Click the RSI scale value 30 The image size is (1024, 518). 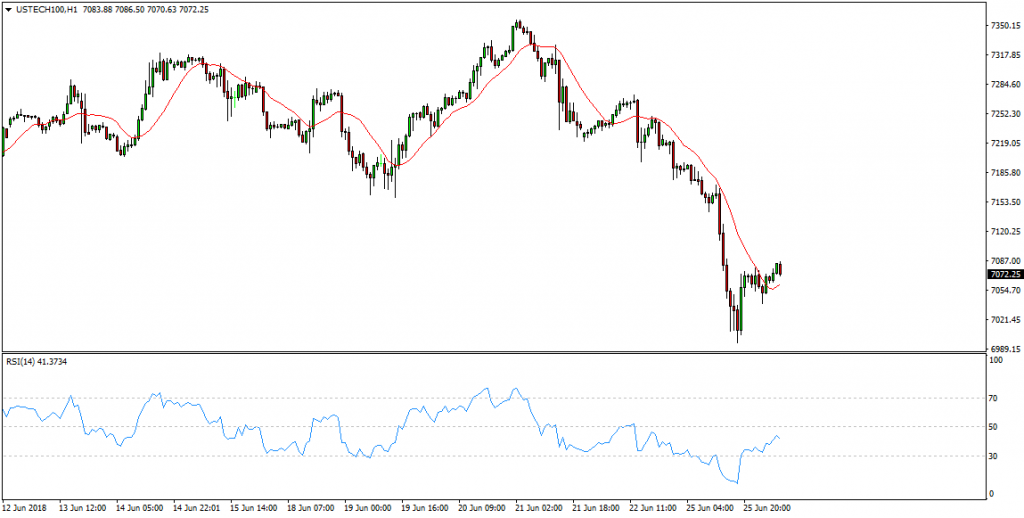993,456
